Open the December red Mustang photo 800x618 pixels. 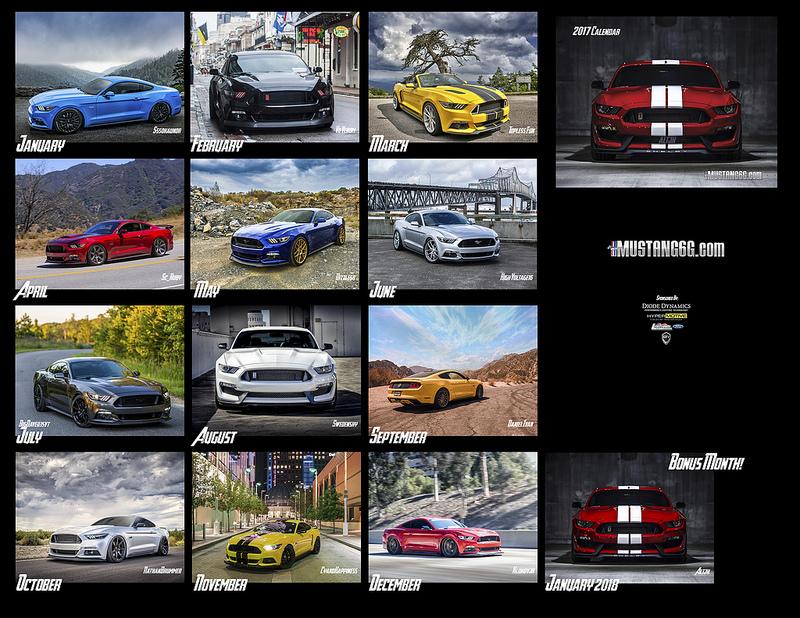click(x=453, y=517)
